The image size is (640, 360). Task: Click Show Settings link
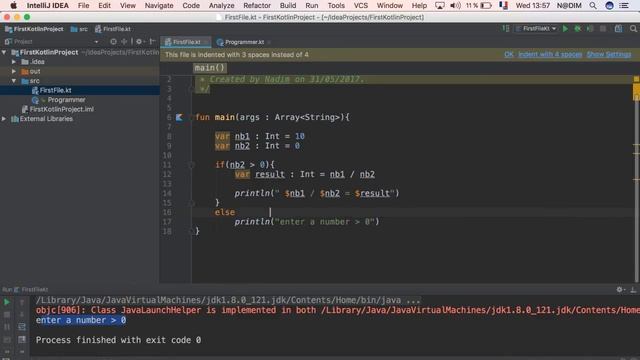pyautogui.click(x=609, y=54)
